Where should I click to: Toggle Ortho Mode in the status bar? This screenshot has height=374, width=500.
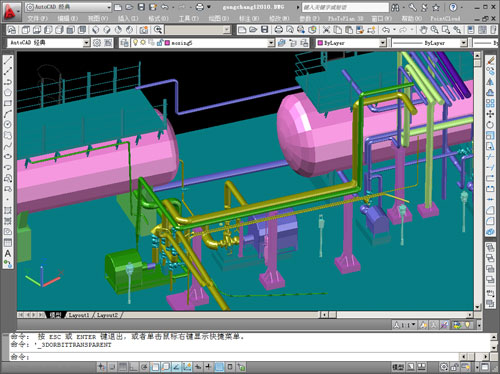click(x=133, y=367)
